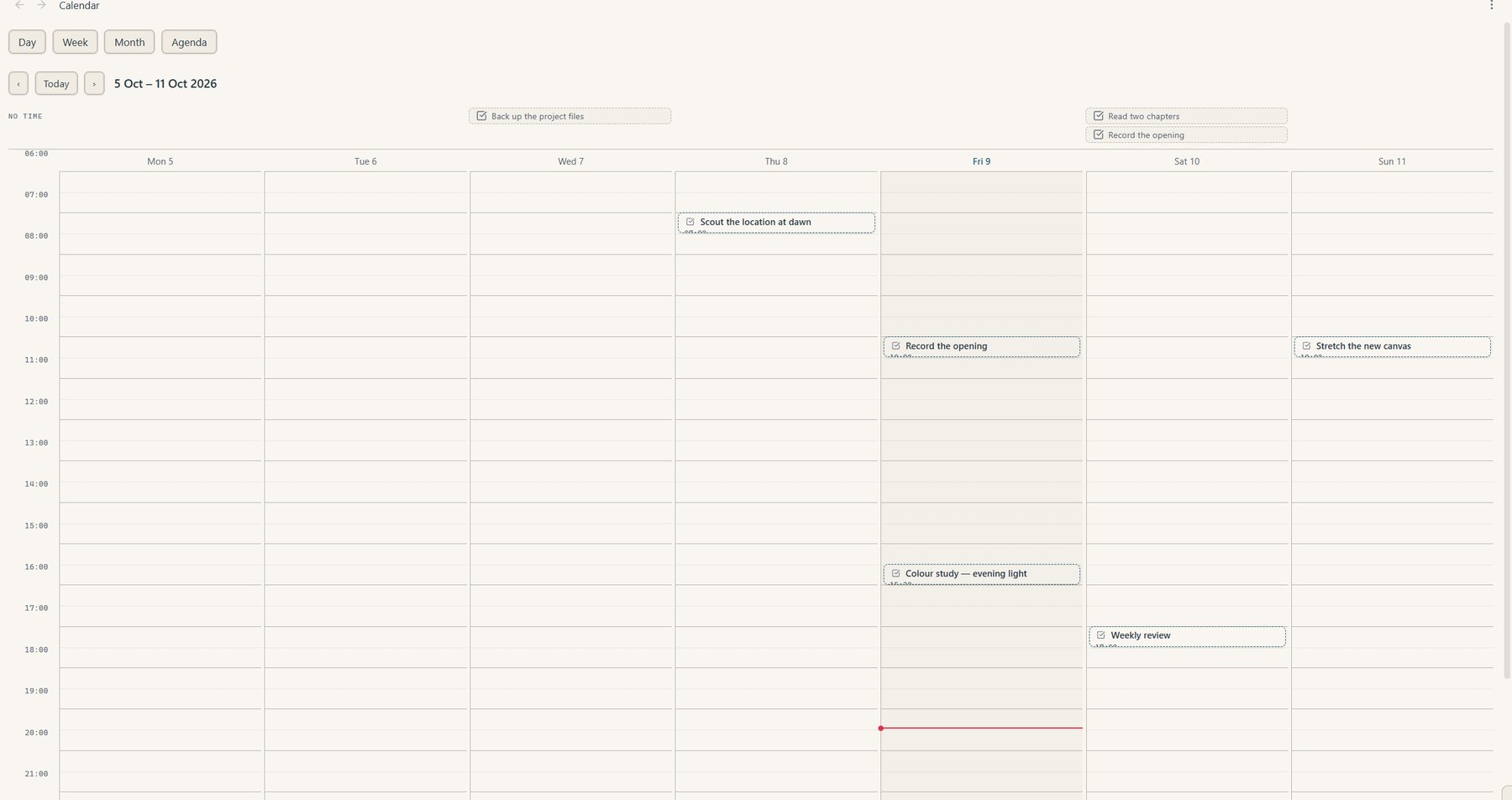
Task: Switch to Agenda view
Action: point(189,42)
